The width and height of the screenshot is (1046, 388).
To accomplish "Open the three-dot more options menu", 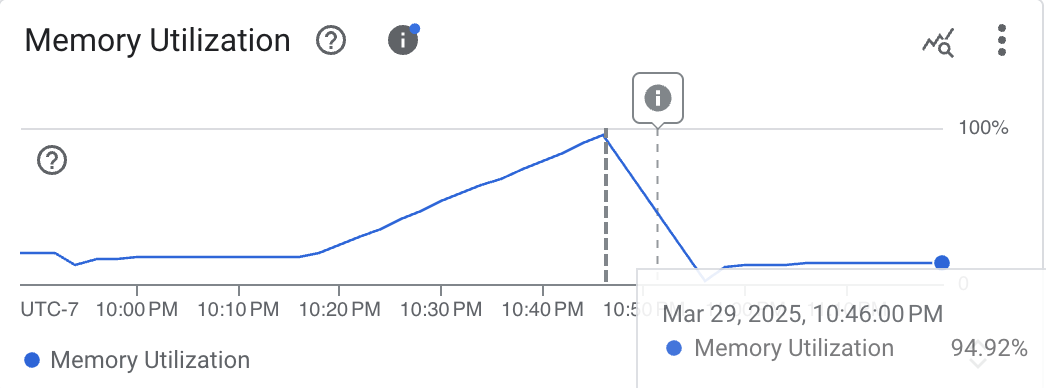I will tap(1001, 41).
